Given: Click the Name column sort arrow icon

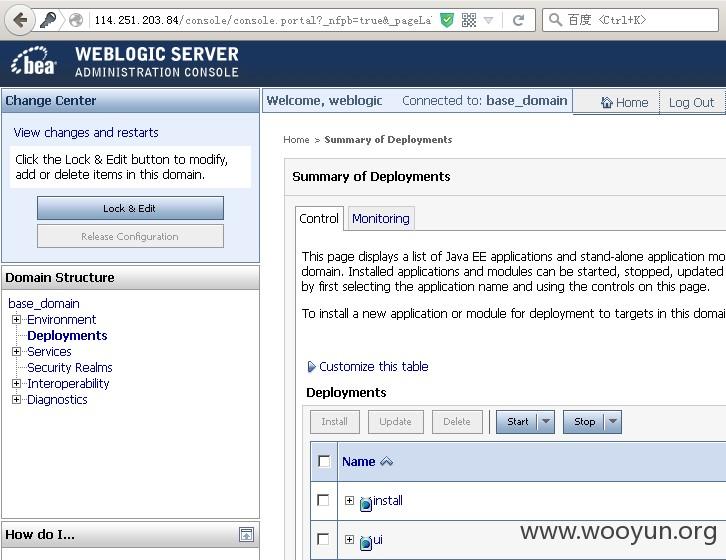Looking at the screenshot, I should click(x=386, y=461).
